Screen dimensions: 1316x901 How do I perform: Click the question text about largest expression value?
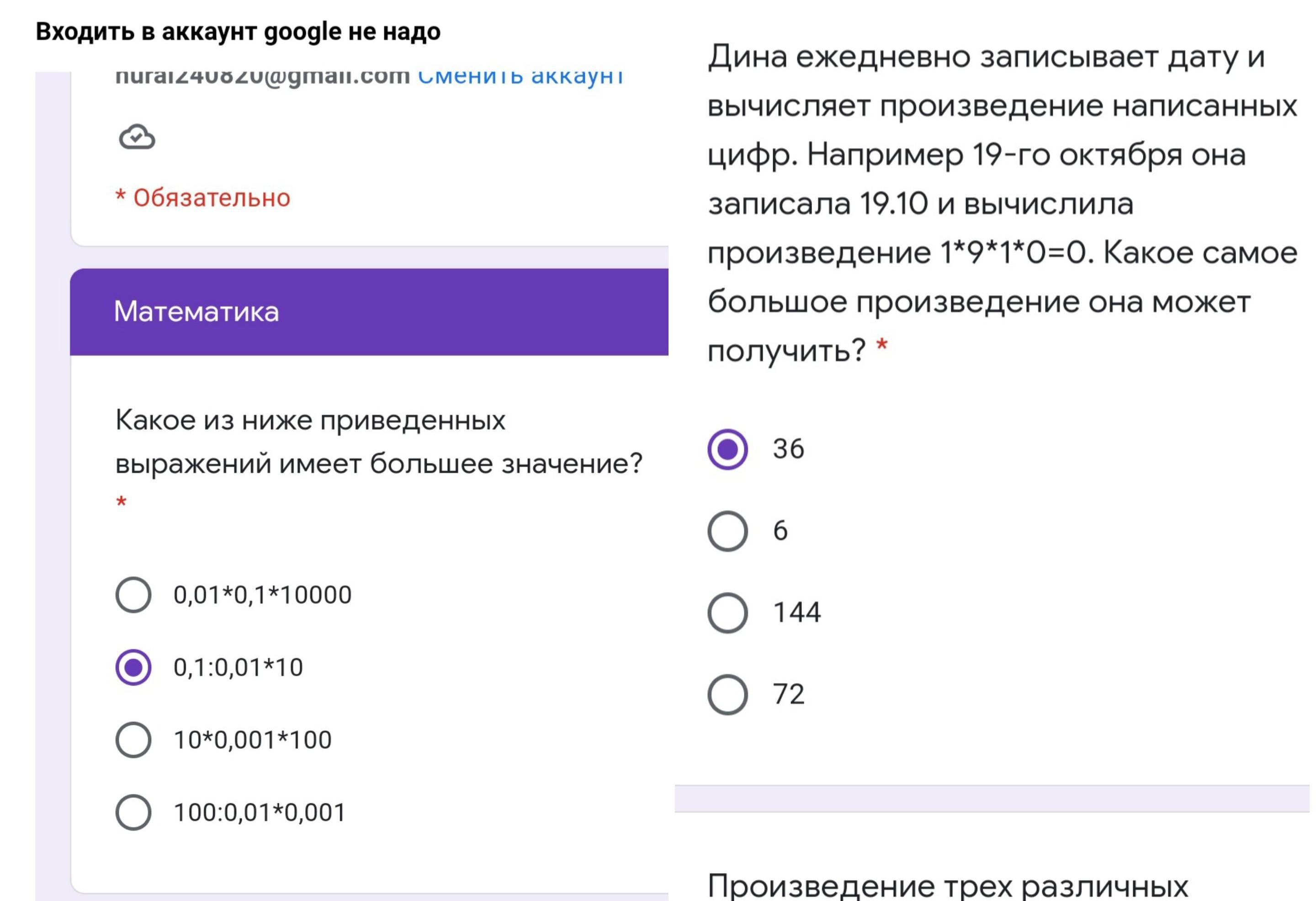coord(378,442)
